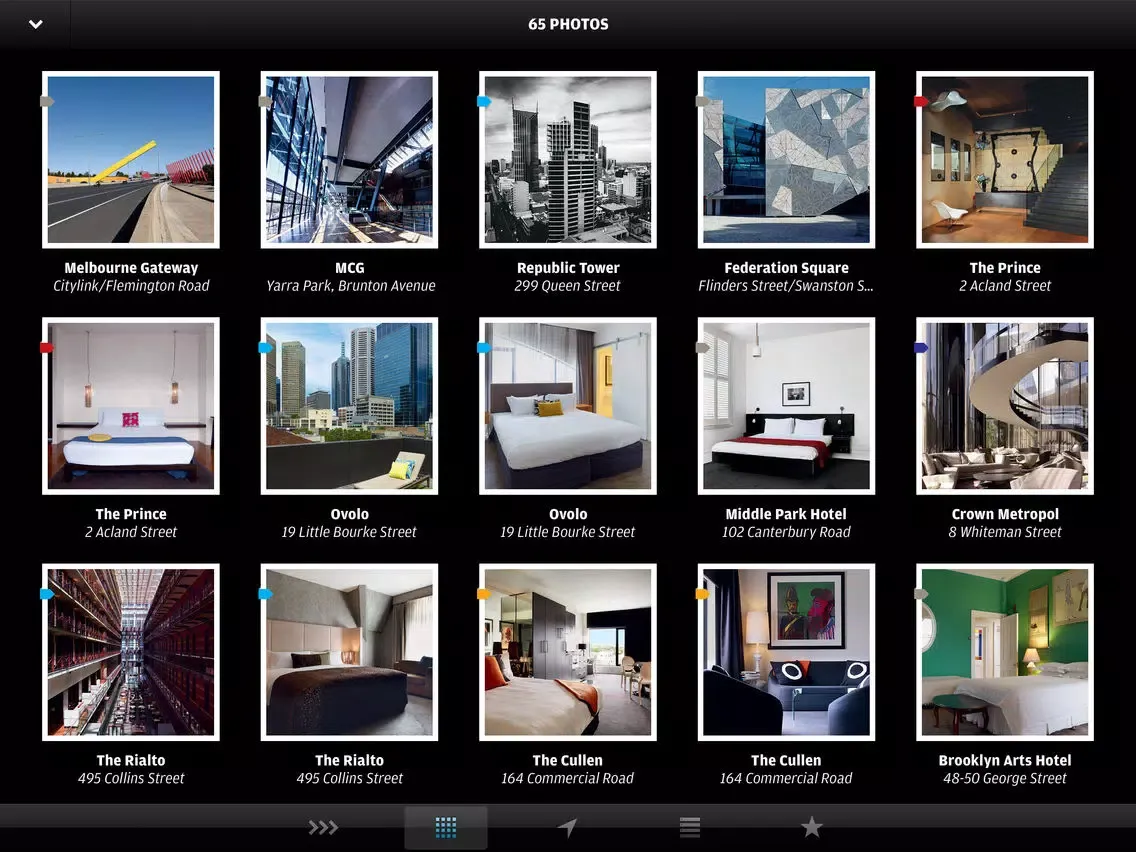
Task: Open the Ovolo skyline terrace thumbnail
Action: click(x=349, y=406)
